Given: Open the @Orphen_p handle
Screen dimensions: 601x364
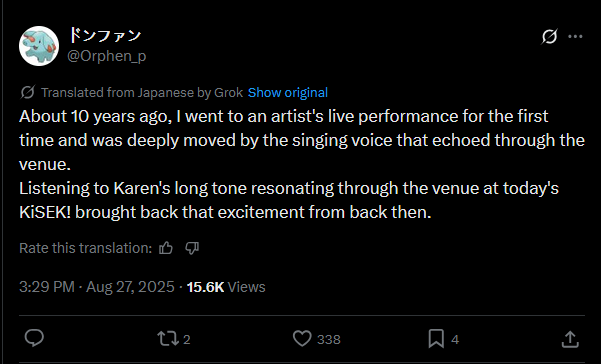Looking at the screenshot, I should [x=107, y=56].
